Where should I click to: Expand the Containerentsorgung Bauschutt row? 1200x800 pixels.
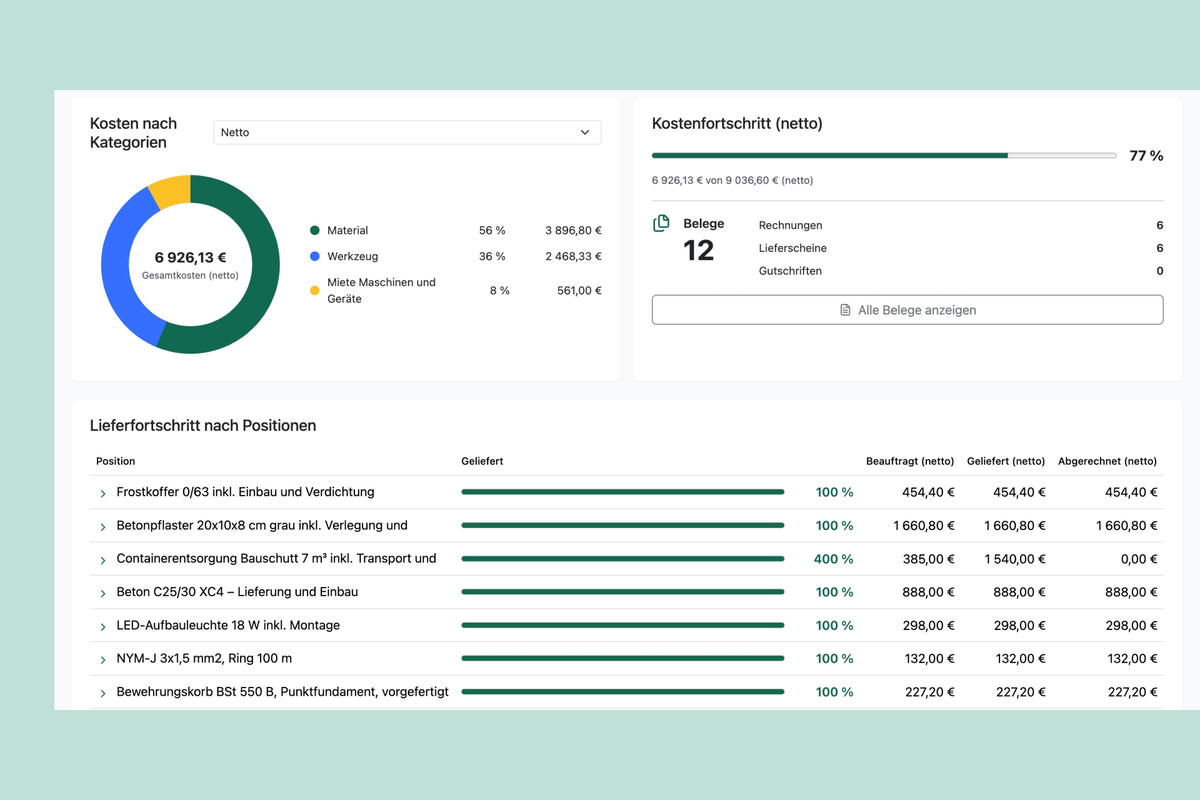pos(102,560)
